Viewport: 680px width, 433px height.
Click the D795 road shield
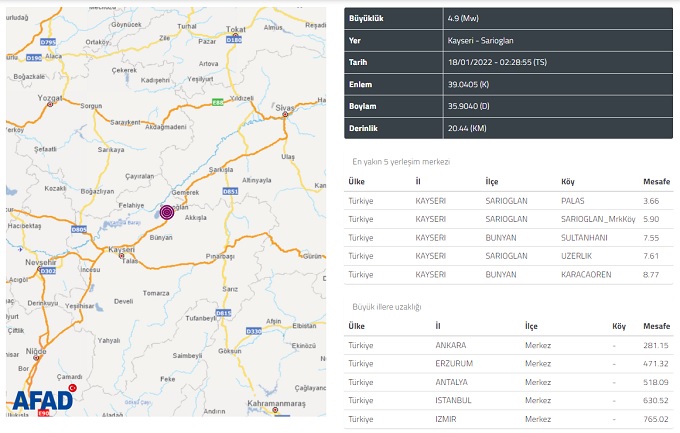[48, 42]
